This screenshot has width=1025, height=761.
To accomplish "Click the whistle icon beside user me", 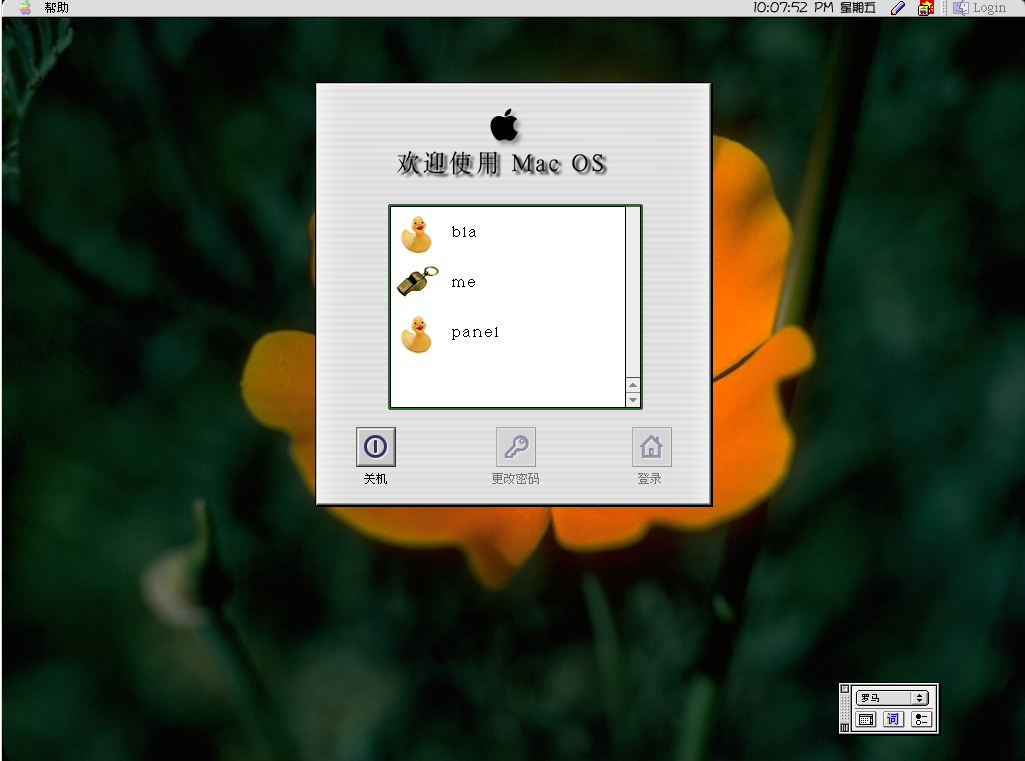I will (x=415, y=281).
